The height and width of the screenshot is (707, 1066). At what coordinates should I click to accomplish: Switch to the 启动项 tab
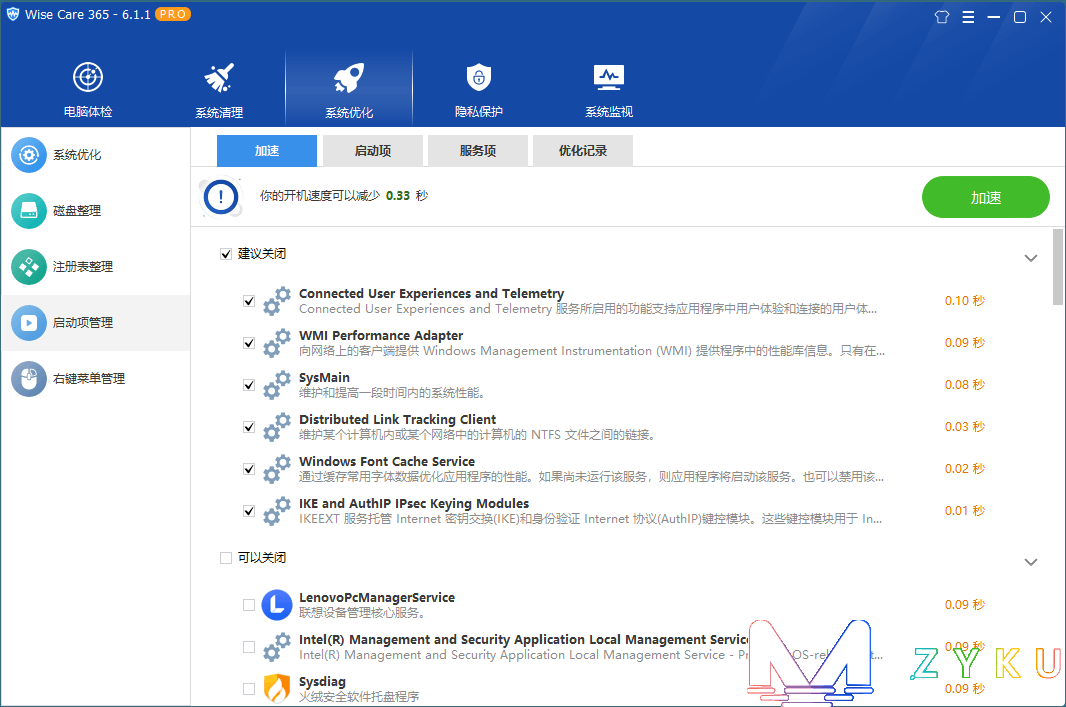tap(373, 150)
